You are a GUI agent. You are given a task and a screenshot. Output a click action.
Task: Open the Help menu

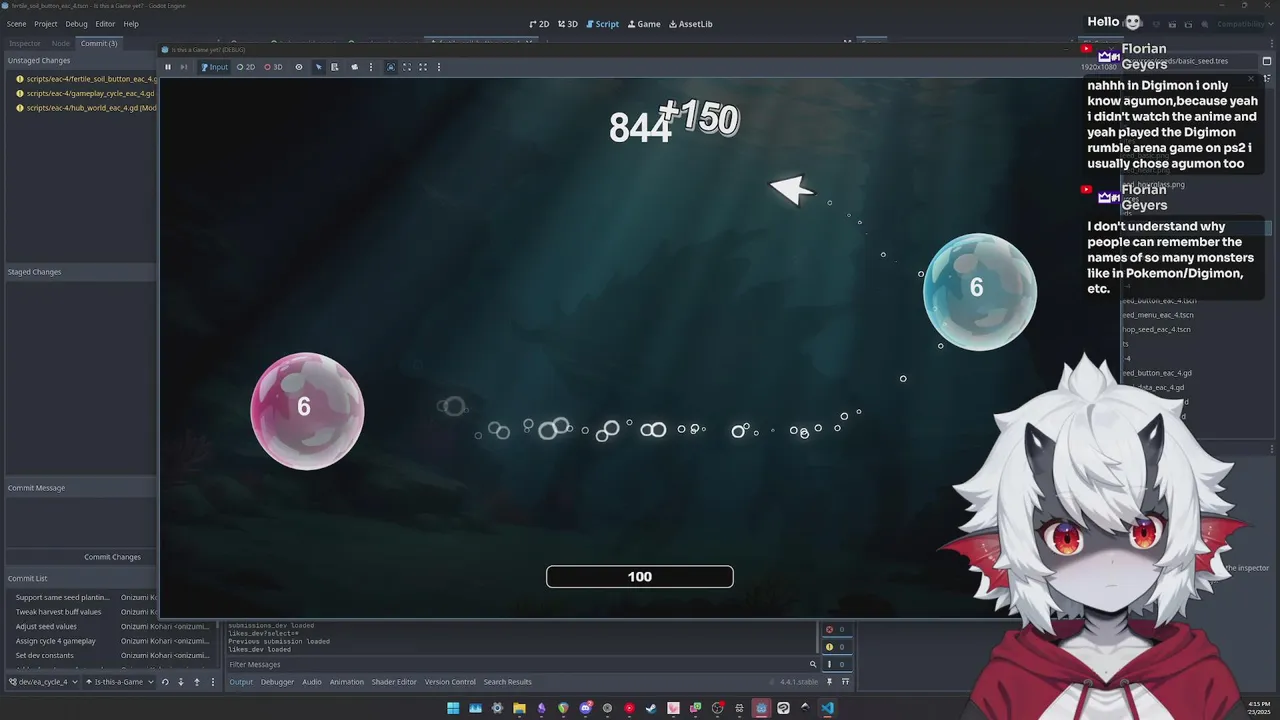pyautogui.click(x=131, y=24)
